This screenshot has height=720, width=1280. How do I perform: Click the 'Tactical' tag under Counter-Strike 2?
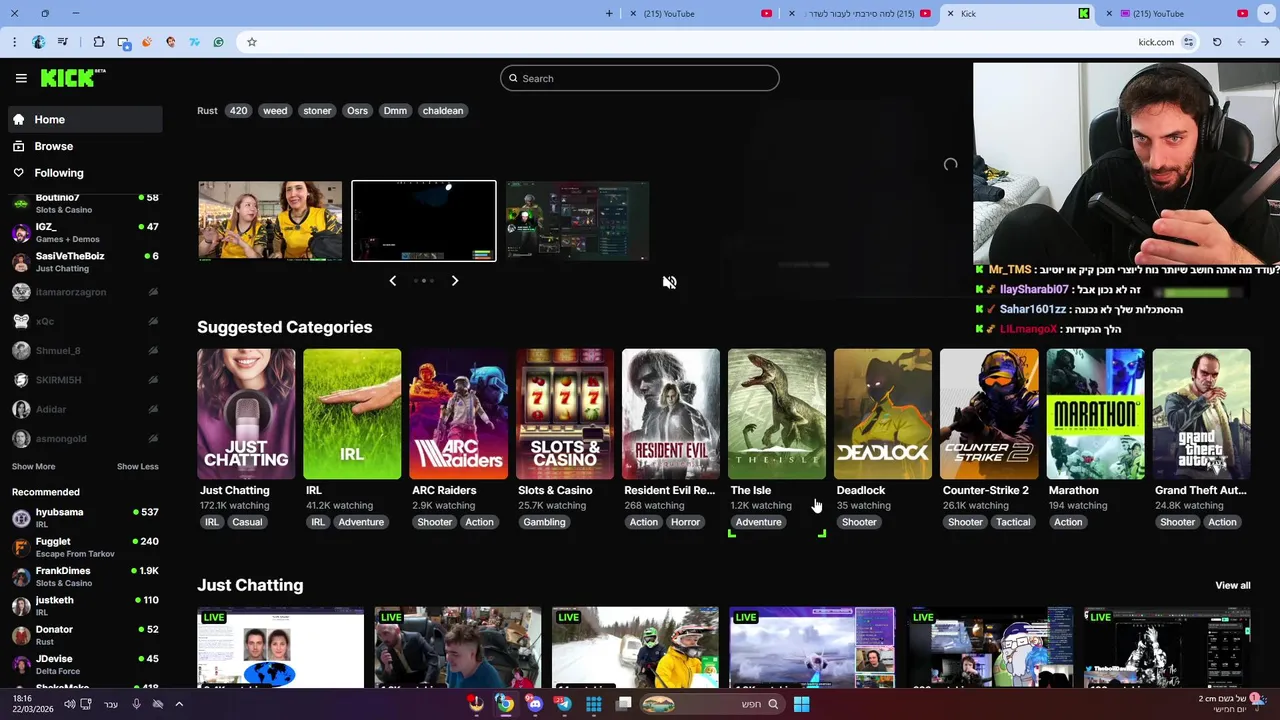pos(1013,522)
